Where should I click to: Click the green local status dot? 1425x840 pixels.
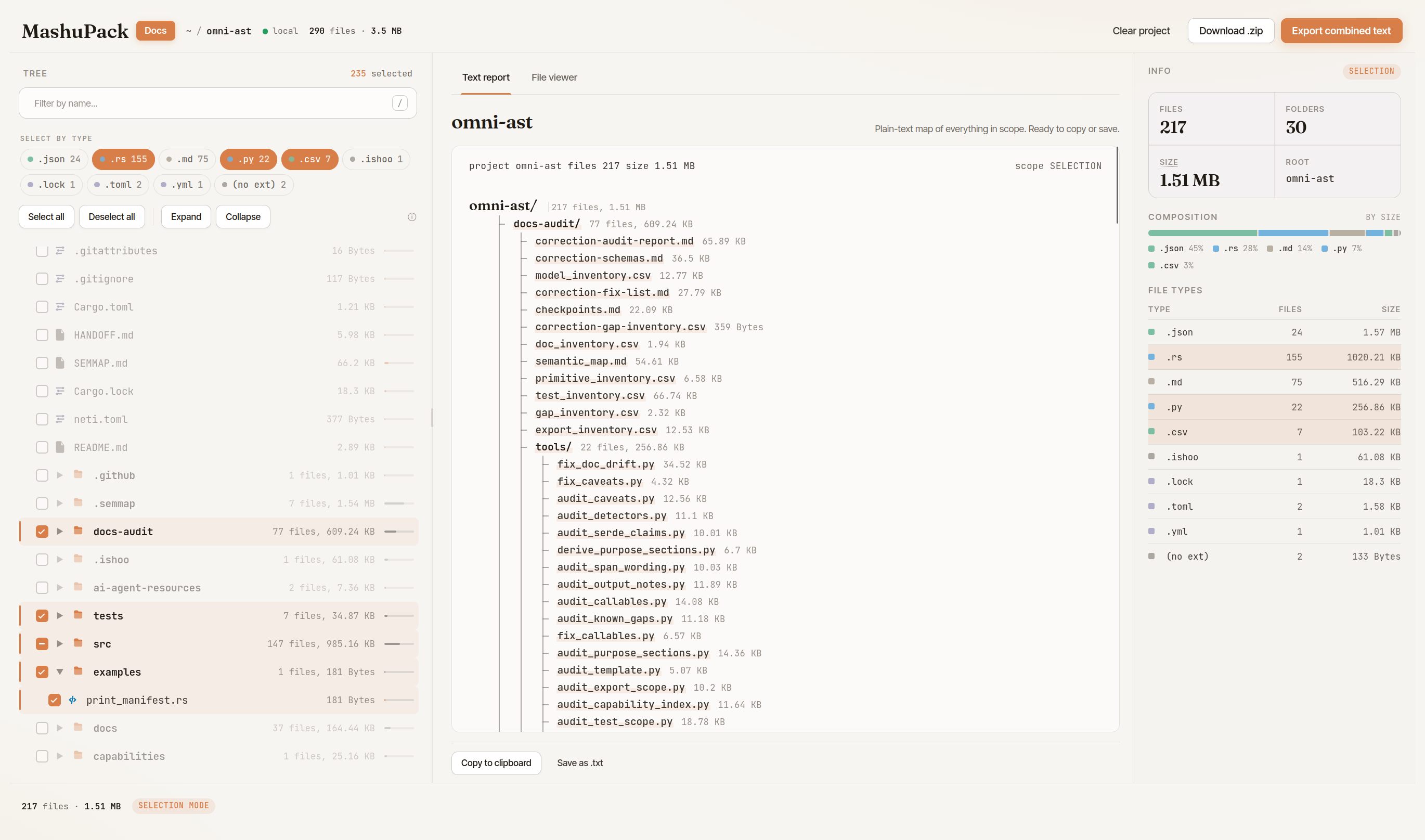[x=265, y=31]
